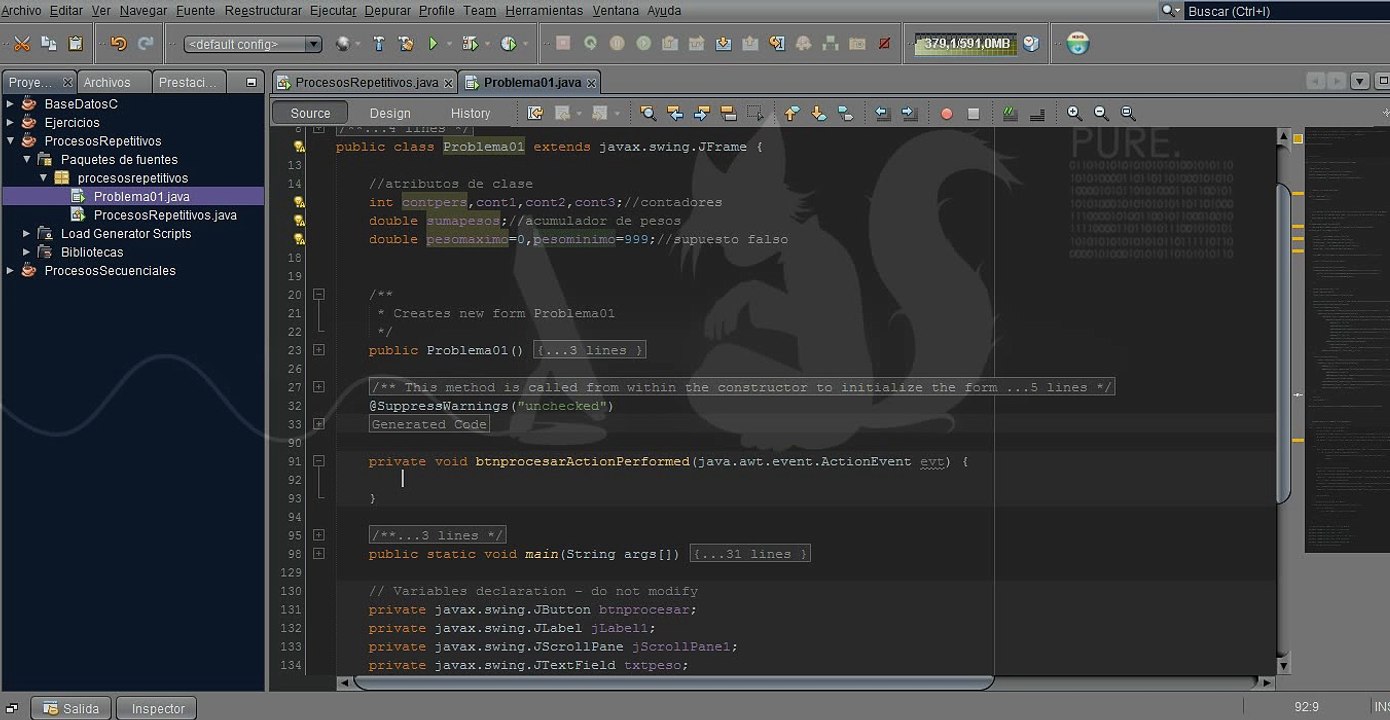Expand the Ejercicios project node
The width and height of the screenshot is (1390, 720).
click(x=10, y=122)
